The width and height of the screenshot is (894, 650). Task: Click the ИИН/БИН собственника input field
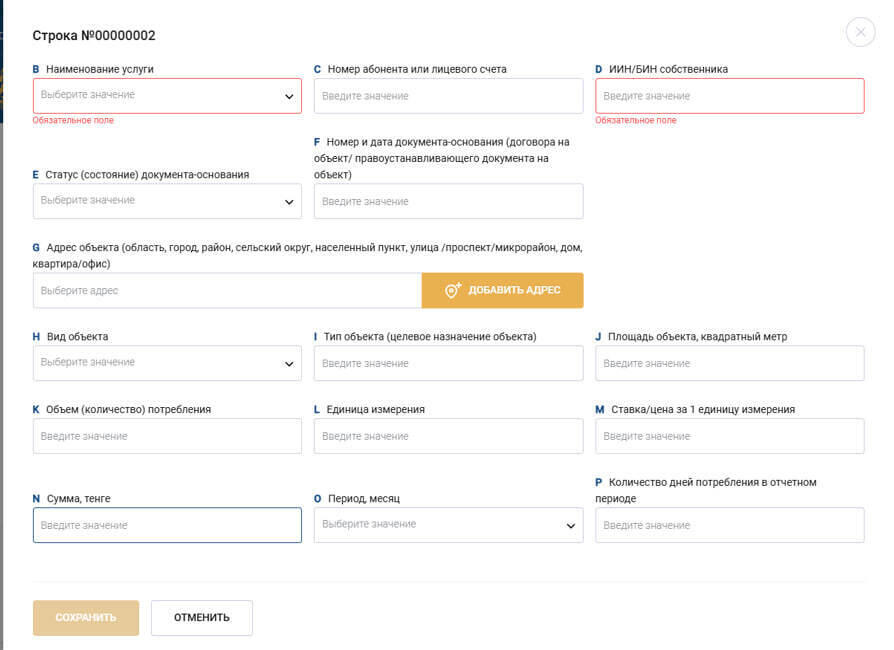click(729, 96)
